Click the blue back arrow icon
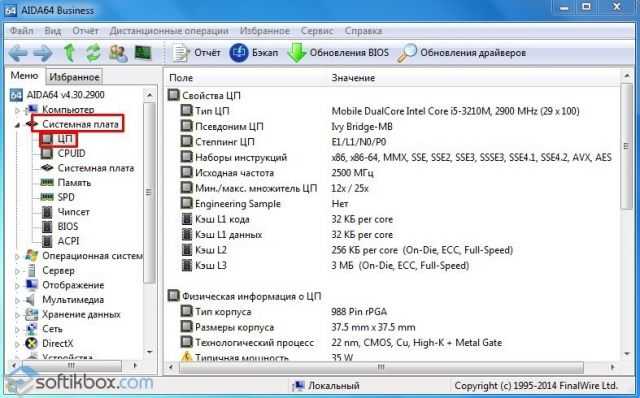This screenshot has width=640, height=398. [x=18, y=53]
